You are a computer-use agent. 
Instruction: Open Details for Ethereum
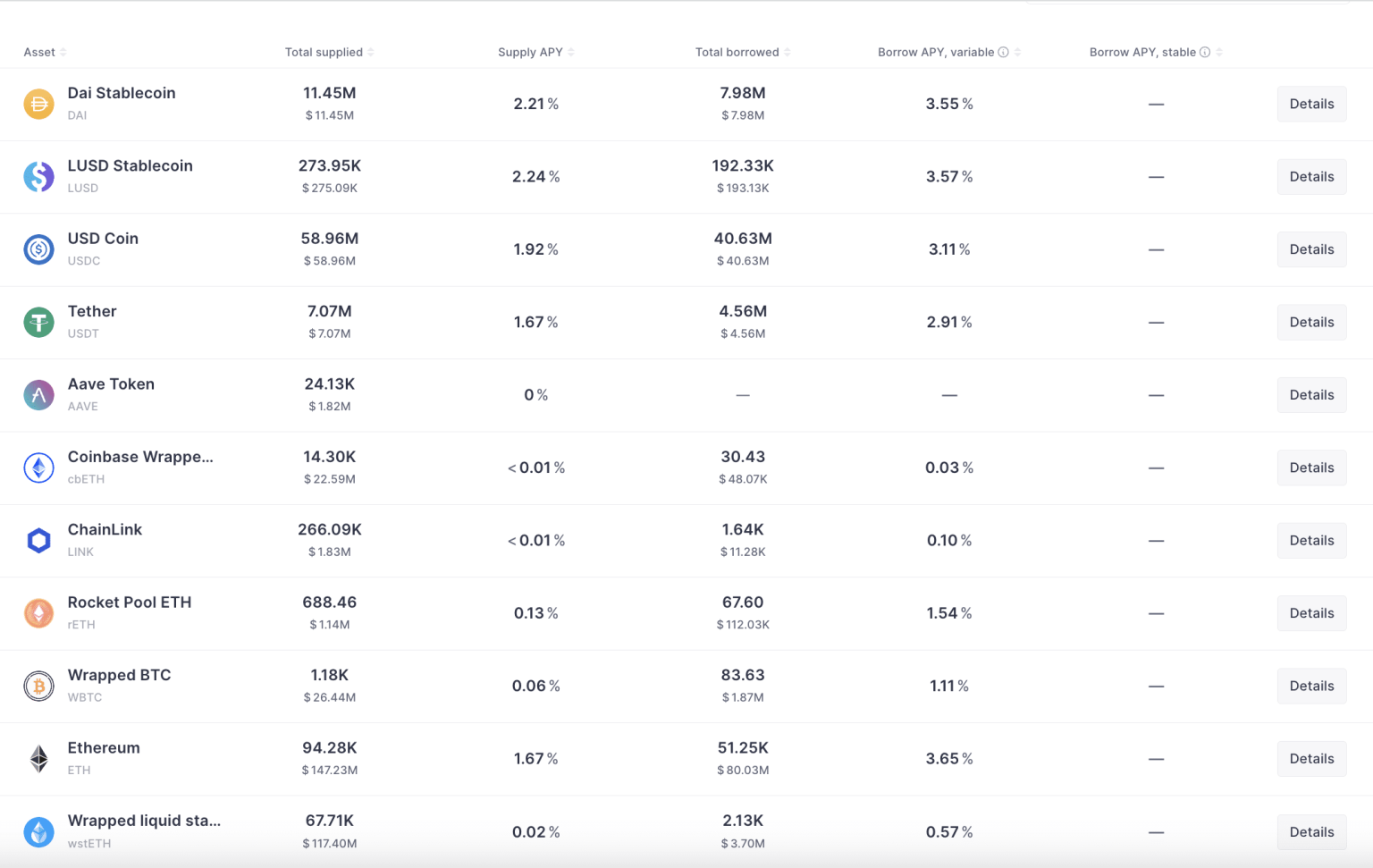(1311, 758)
